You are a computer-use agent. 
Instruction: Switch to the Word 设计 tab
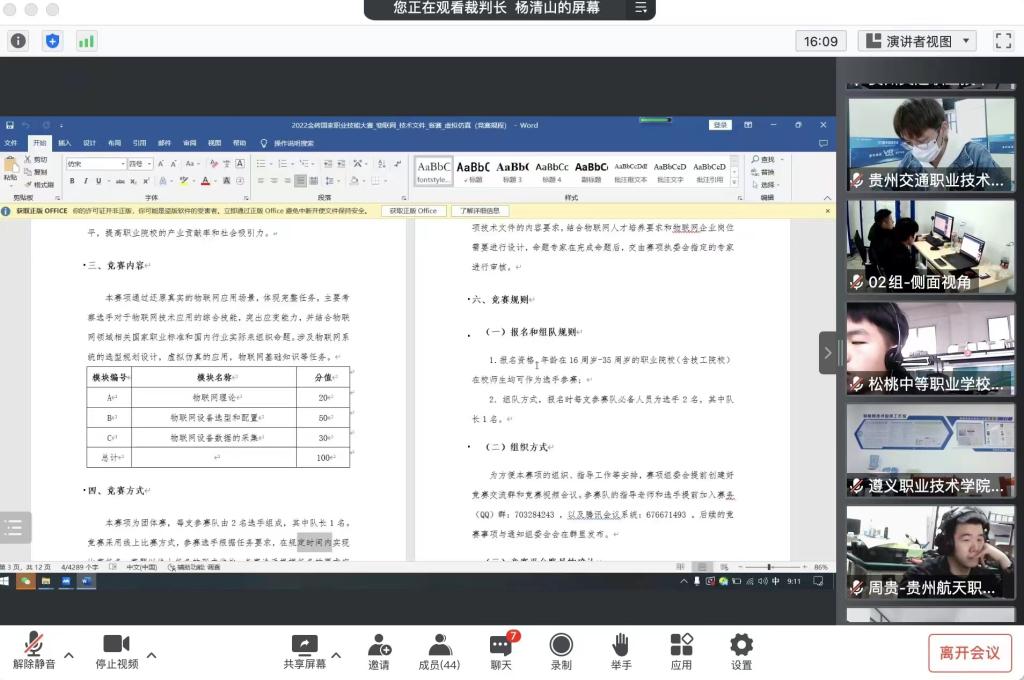[89, 143]
